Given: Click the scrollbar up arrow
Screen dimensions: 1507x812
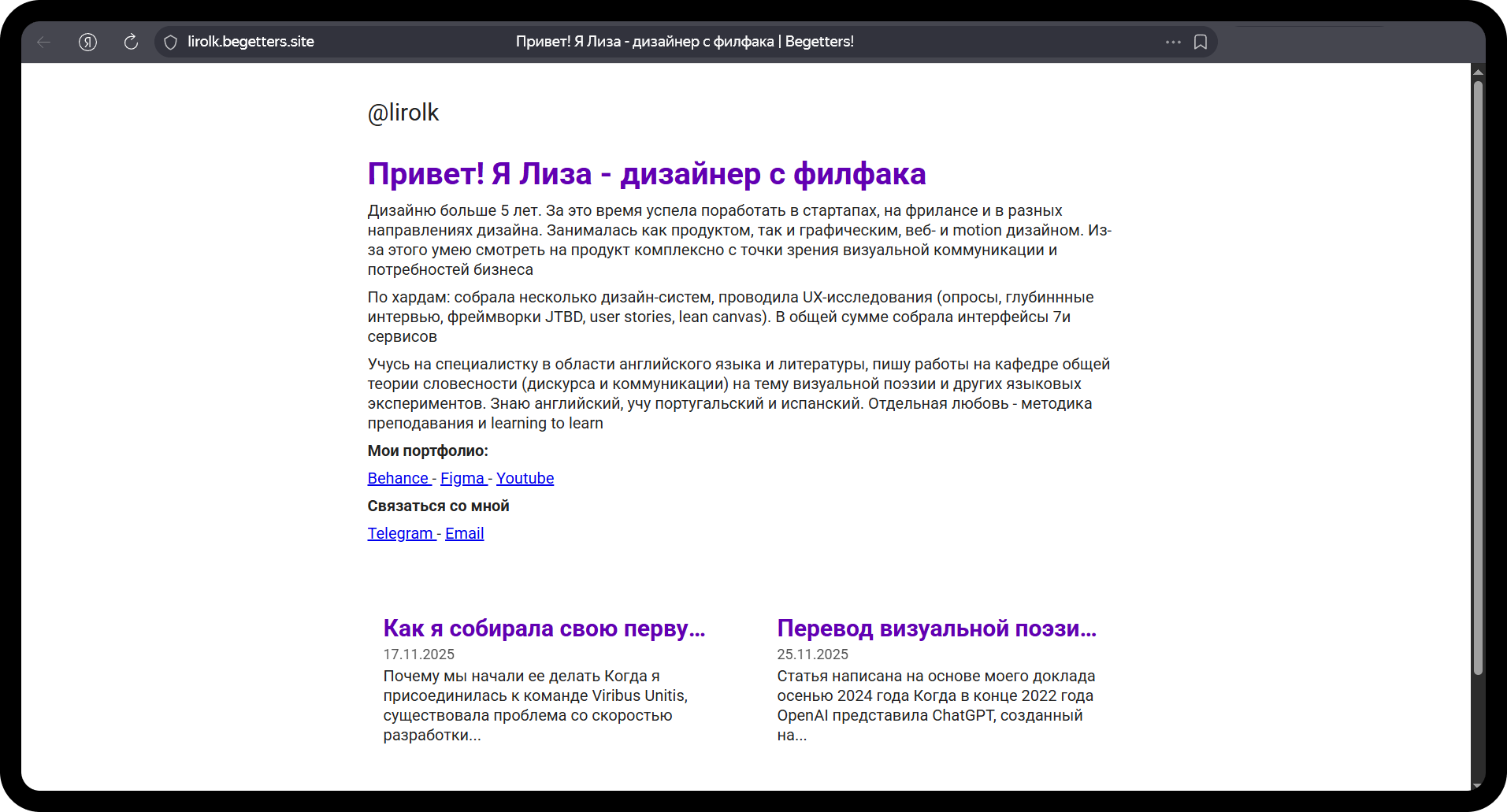Looking at the screenshot, I should 1478,72.
